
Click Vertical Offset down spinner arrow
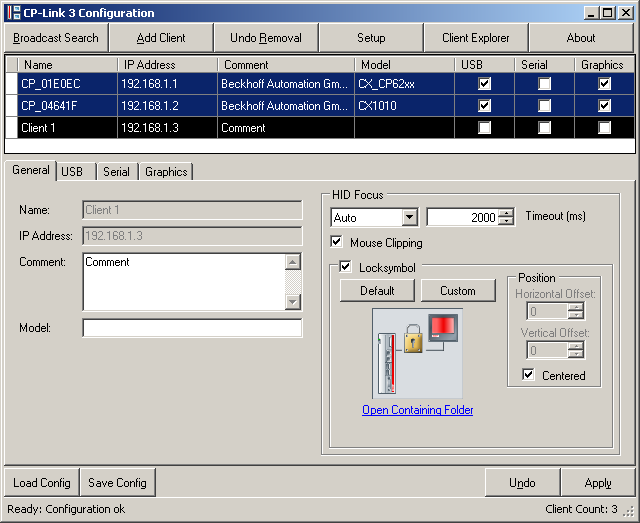(x=576, y=354)
